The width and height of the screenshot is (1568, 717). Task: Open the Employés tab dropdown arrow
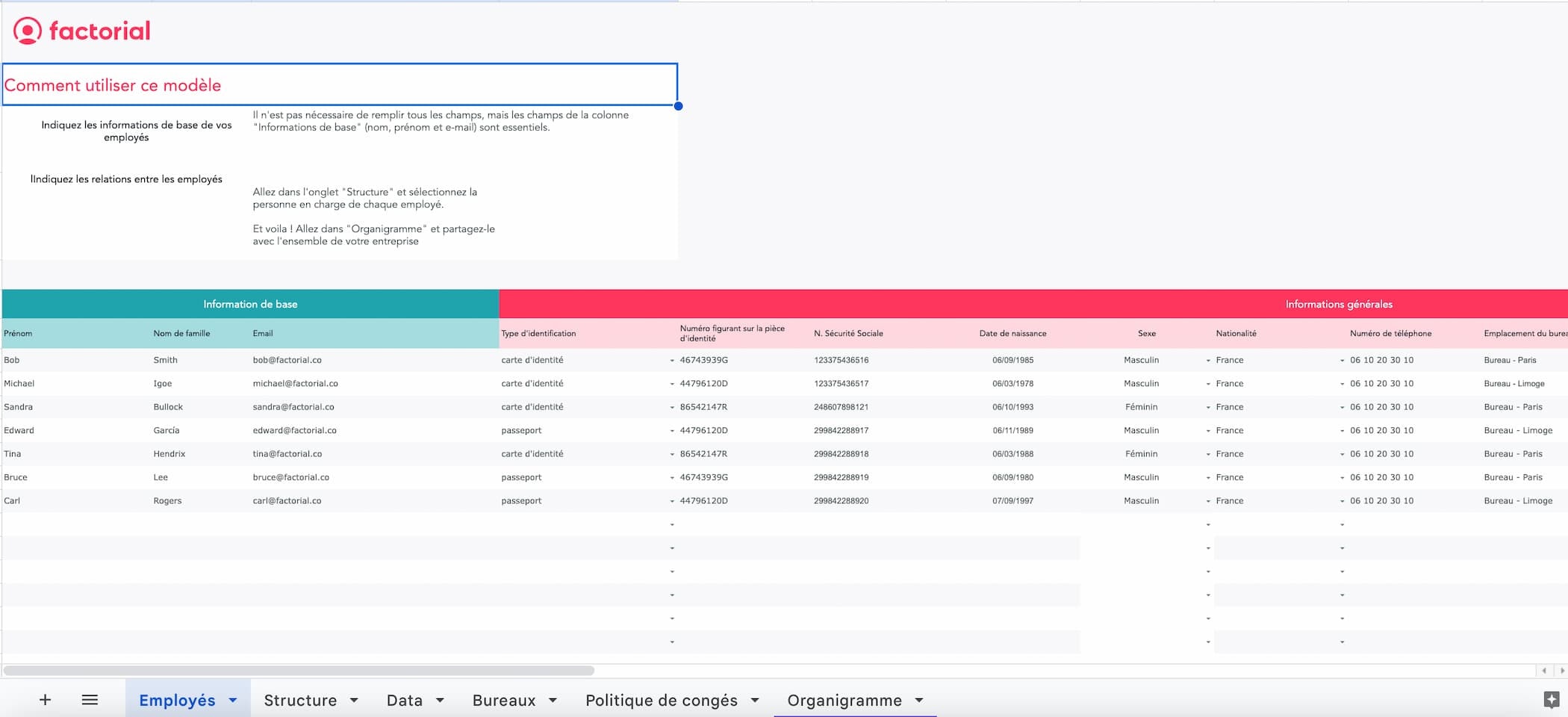(x=233, y=700)
